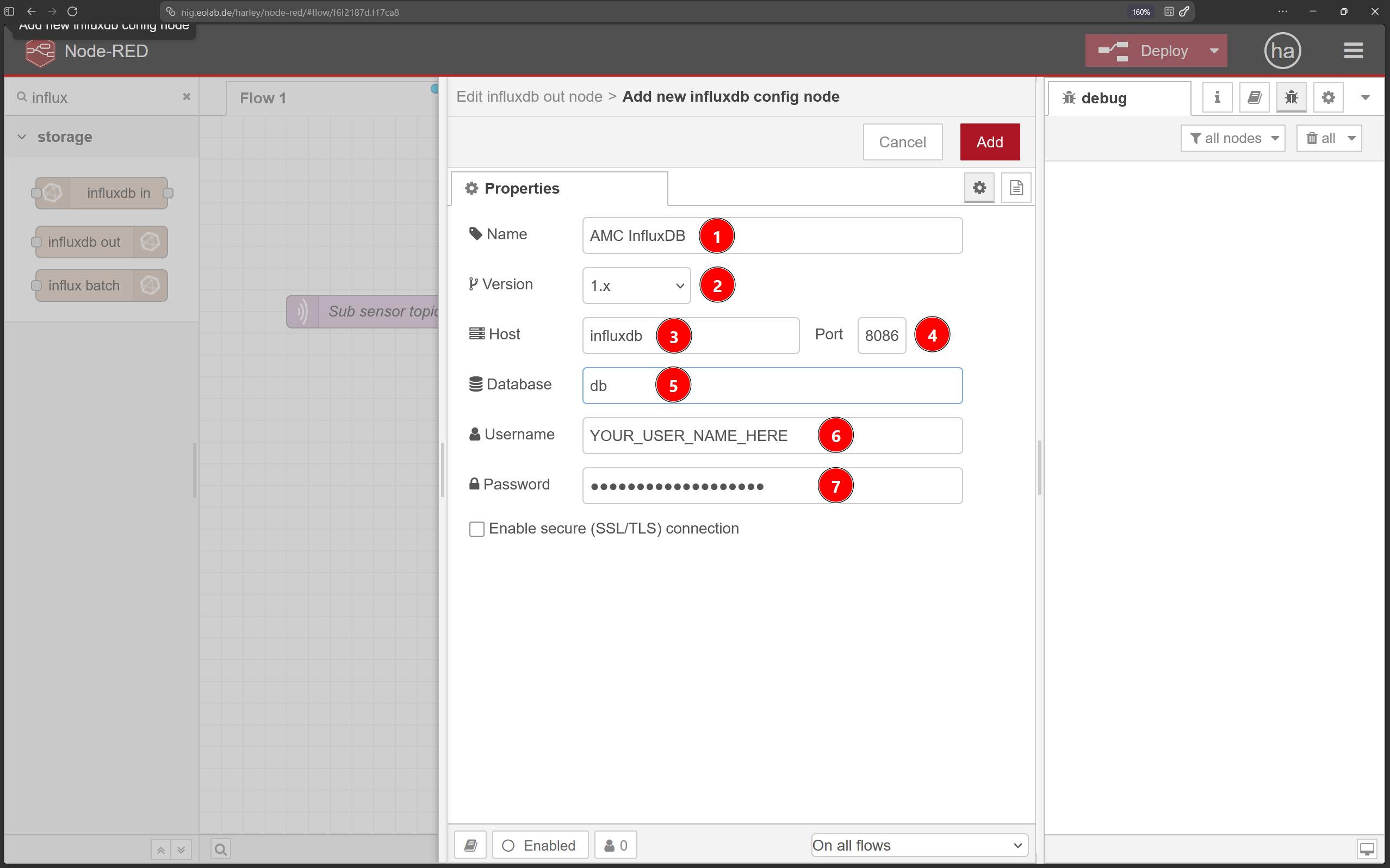Click the trash 'all' clear button
Image resolution: width=1390 pixels, height=868 pixels.
click(1320, 138)
